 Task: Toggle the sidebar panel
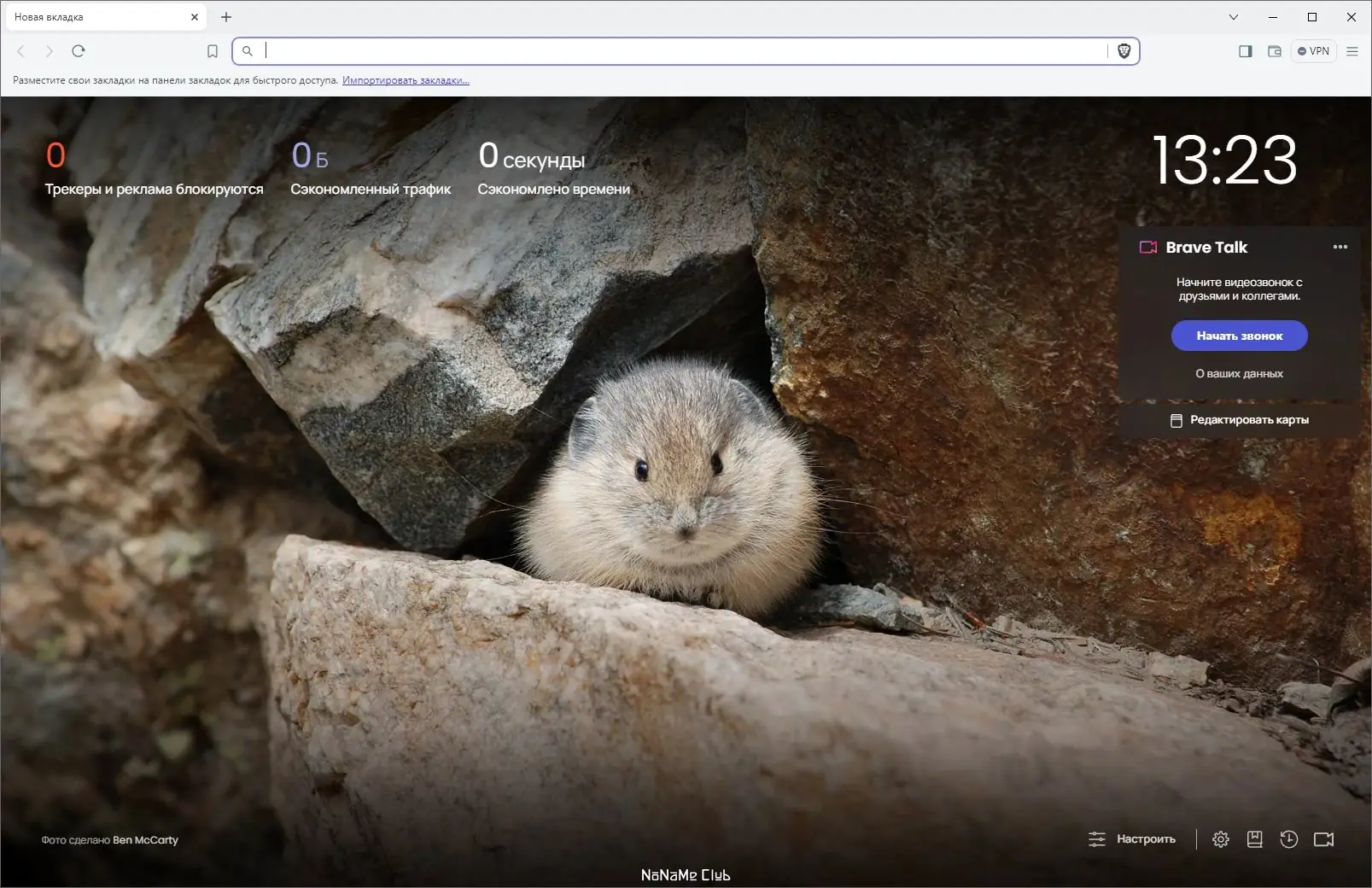[x=1245, y=51]
